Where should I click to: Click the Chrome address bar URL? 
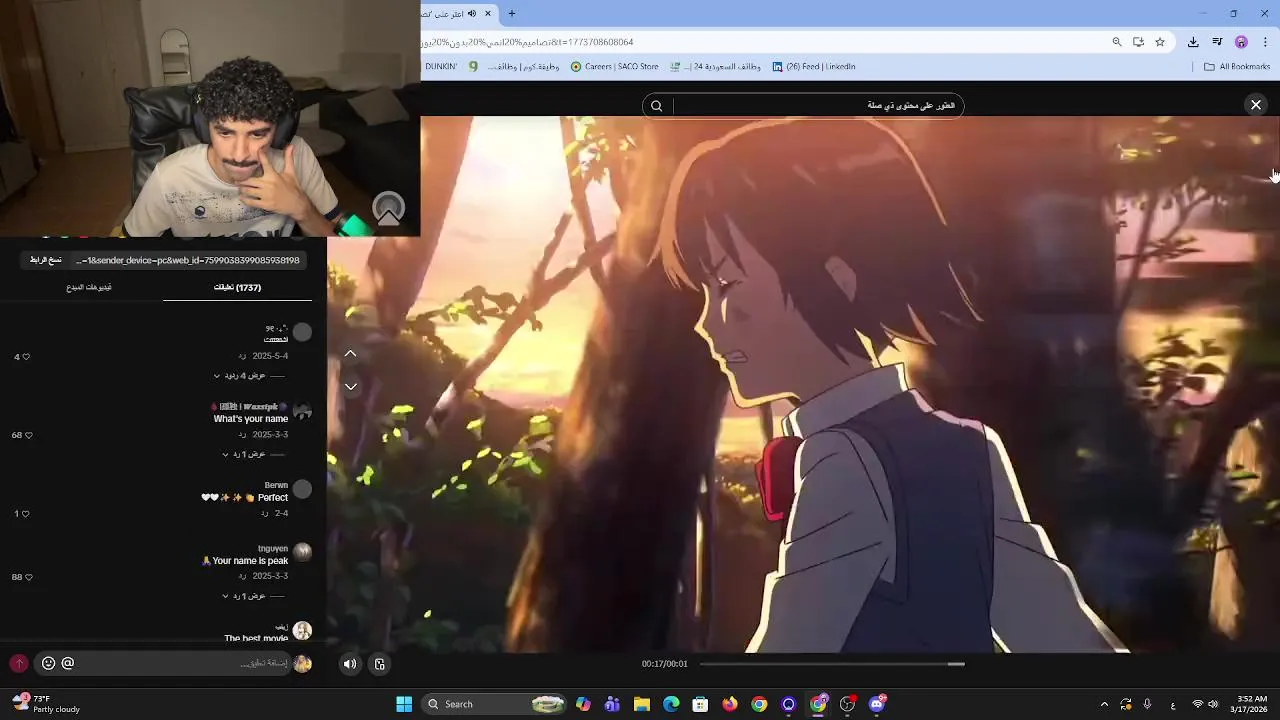(x=527, y=42)
